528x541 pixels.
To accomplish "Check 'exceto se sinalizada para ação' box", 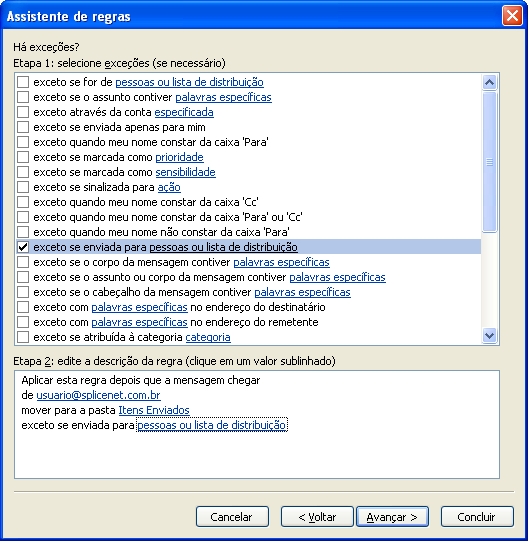I will (23, 187).
